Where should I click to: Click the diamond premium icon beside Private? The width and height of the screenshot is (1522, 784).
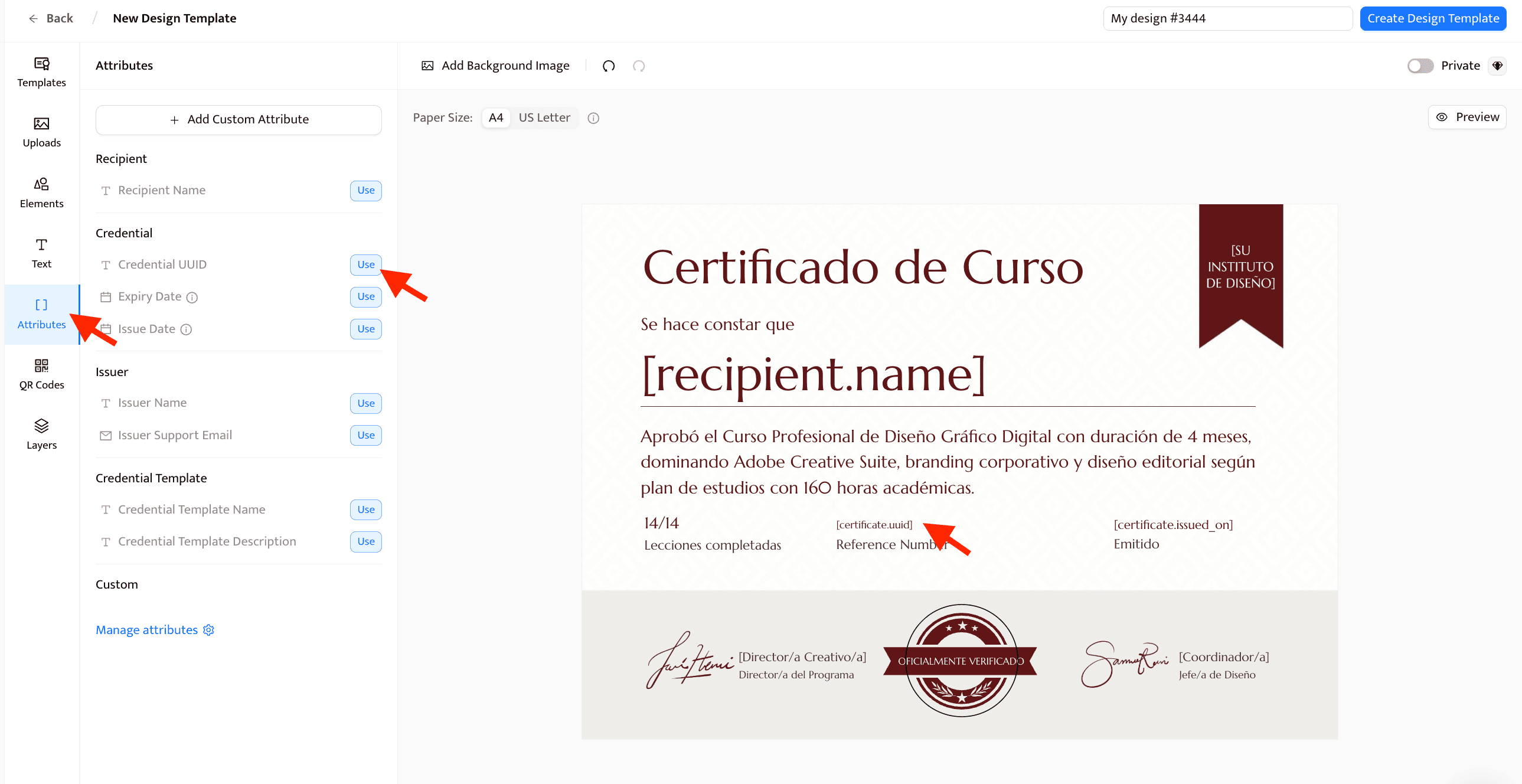coord(1497,66)
